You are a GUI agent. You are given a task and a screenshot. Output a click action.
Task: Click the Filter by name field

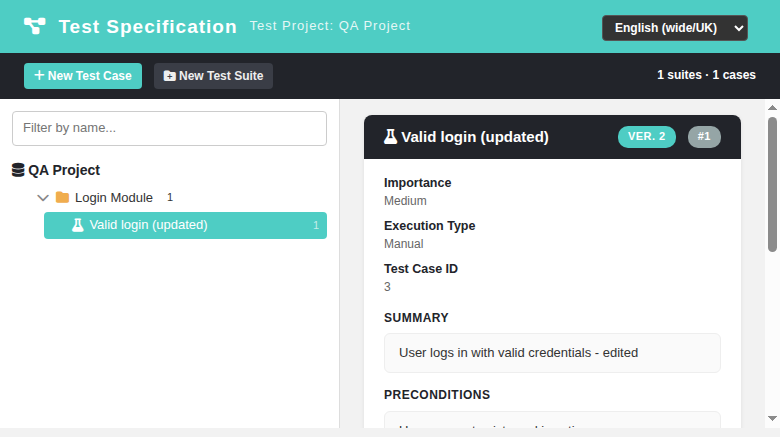pyautogui.click(x=169, y=128)
